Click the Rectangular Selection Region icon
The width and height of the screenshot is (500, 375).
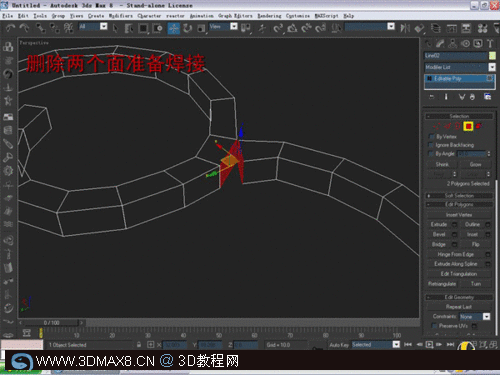143,29
